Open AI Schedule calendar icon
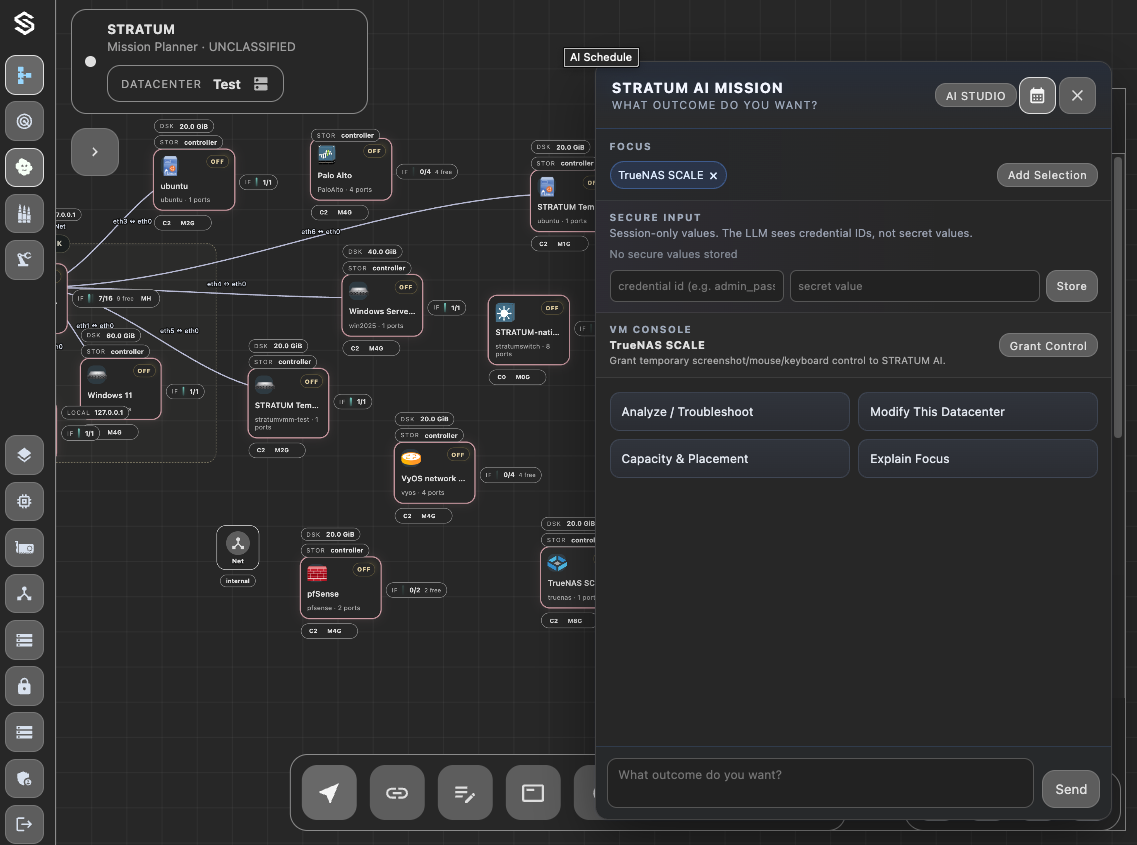Viewport: 1137px width, 845px height. [1037, 96]
